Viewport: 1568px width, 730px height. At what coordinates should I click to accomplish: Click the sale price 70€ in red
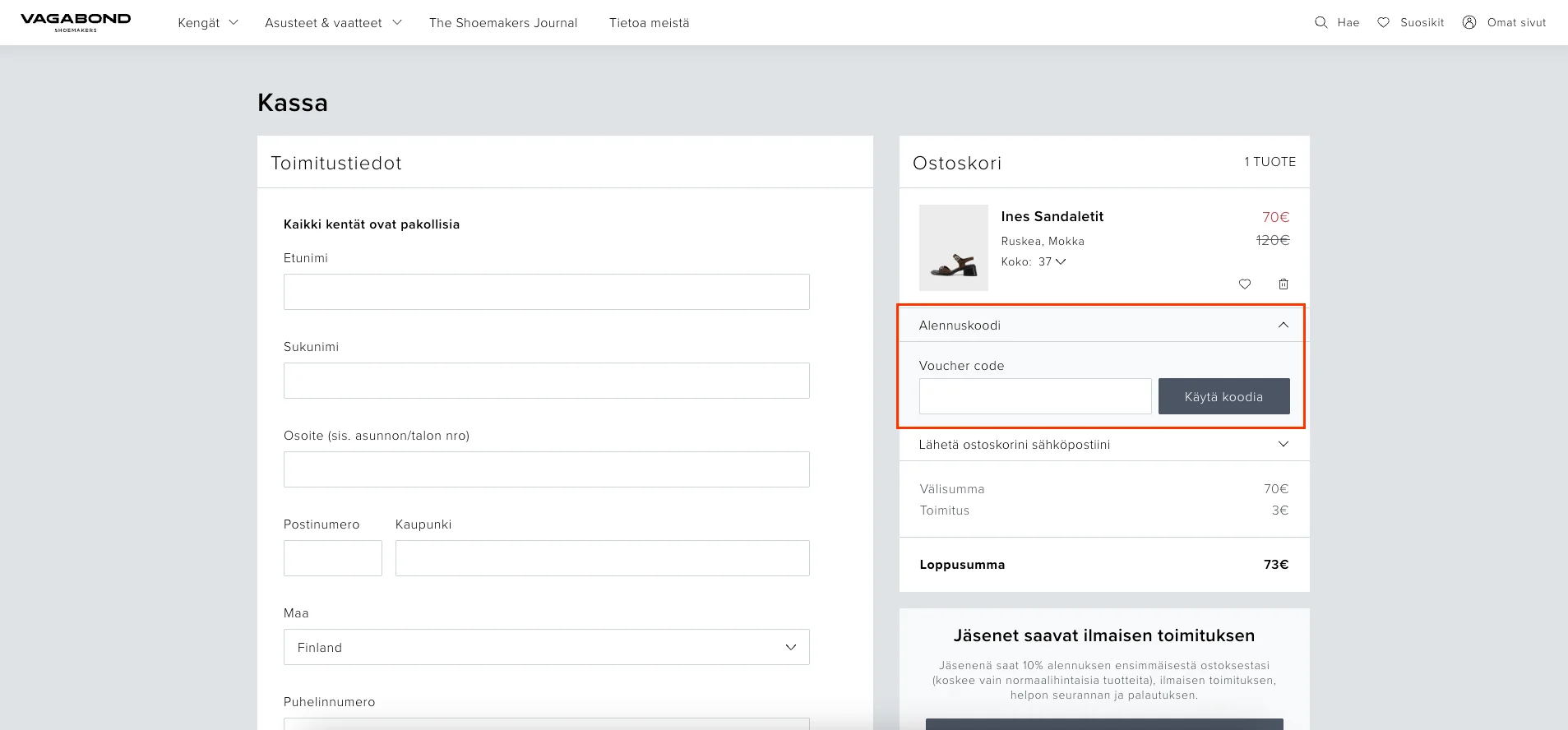(1276, 217)
